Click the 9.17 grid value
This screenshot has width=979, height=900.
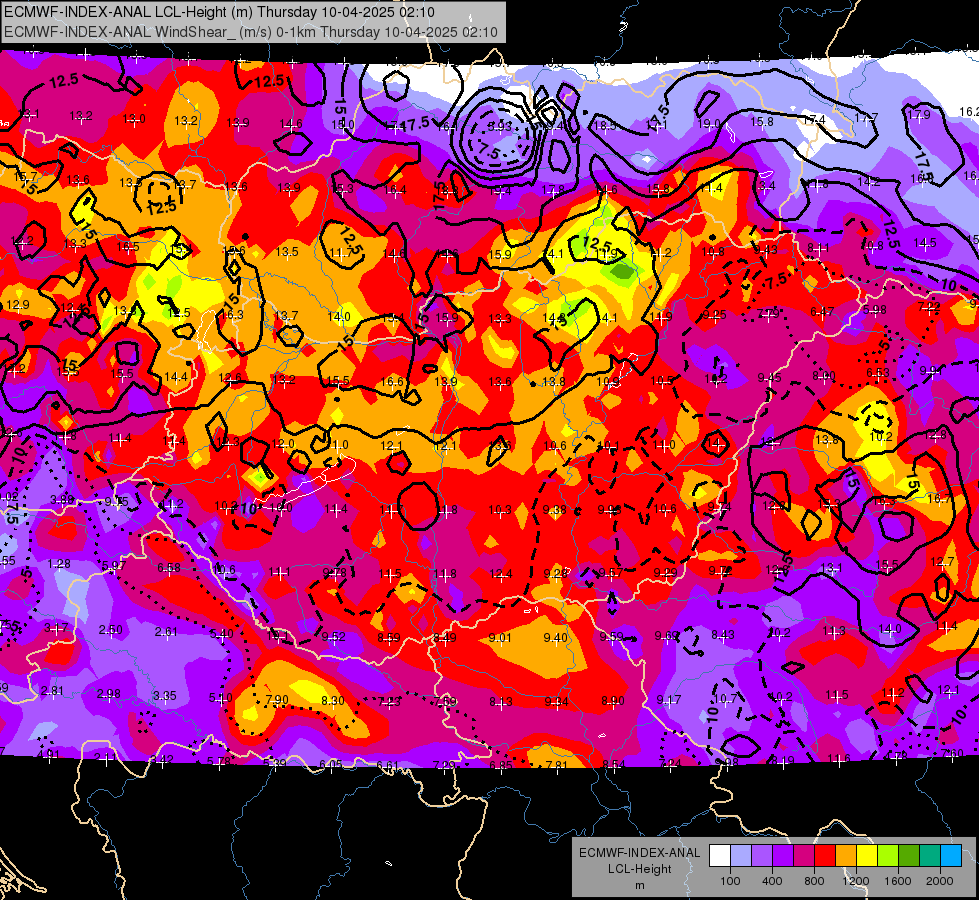(669, 700)
